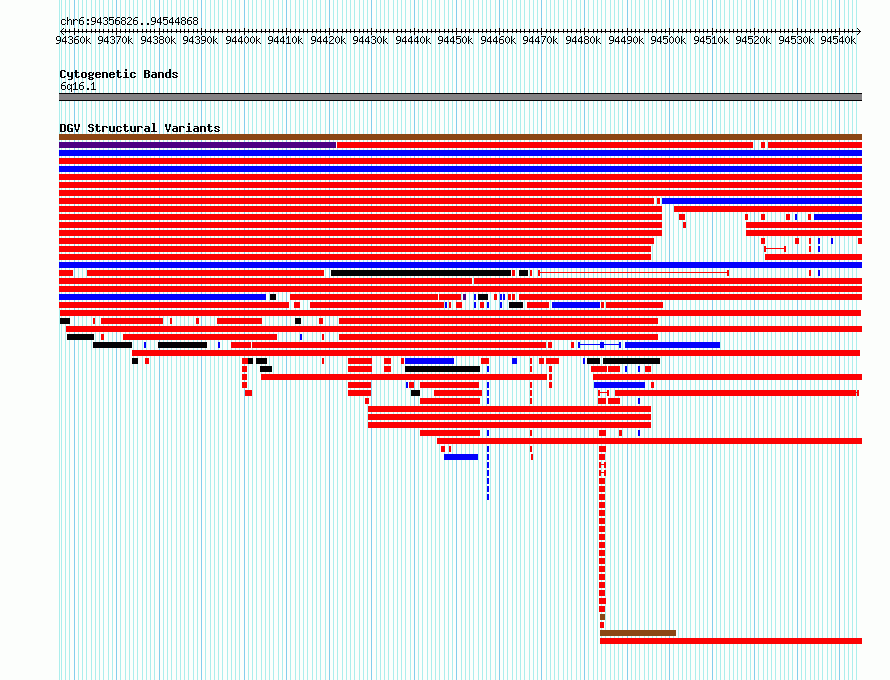Click the 6q16.1 band label
Image resolution: width=890 pixels, height=680 pixels.
78,86
